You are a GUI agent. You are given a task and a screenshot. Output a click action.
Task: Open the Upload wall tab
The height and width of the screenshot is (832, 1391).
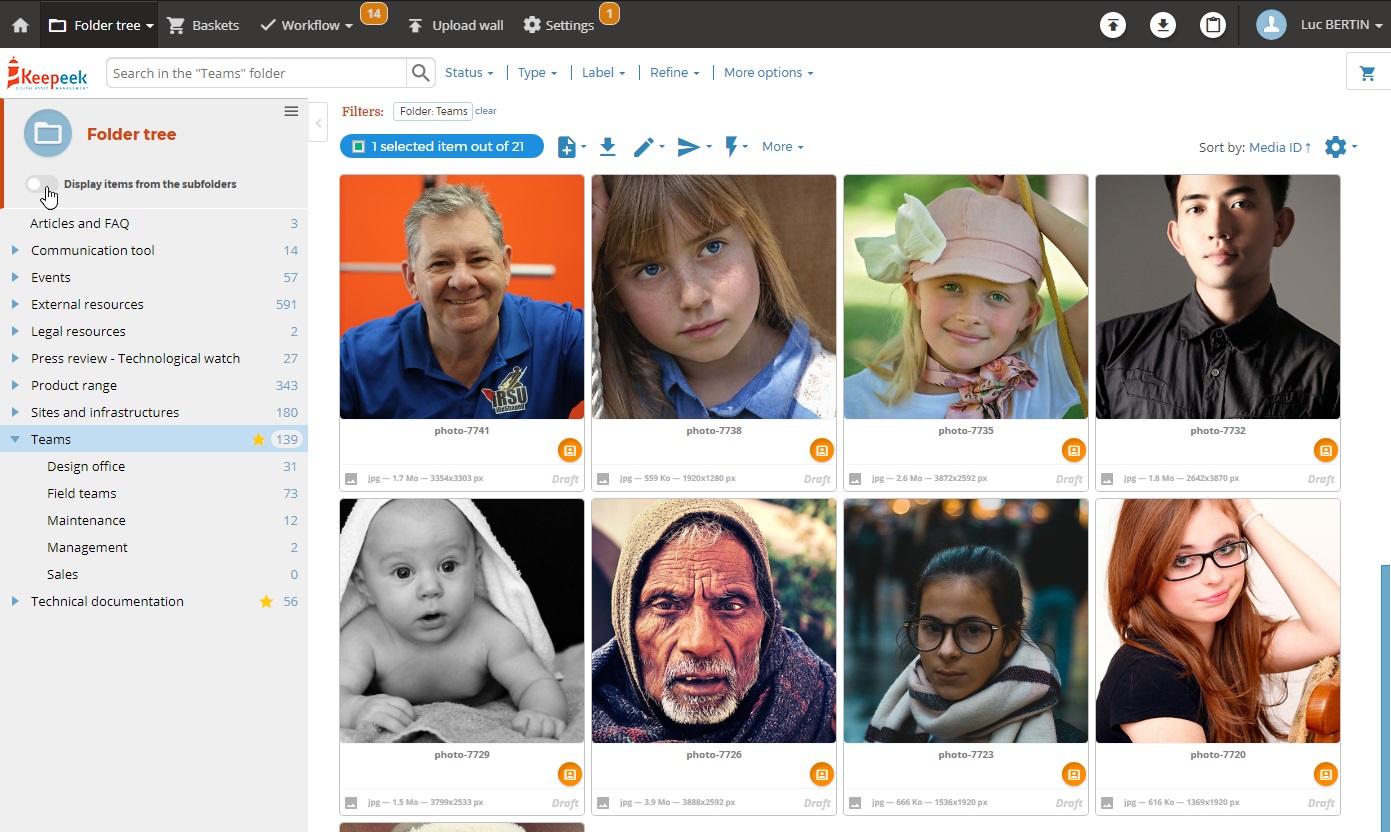coord(455,25)
